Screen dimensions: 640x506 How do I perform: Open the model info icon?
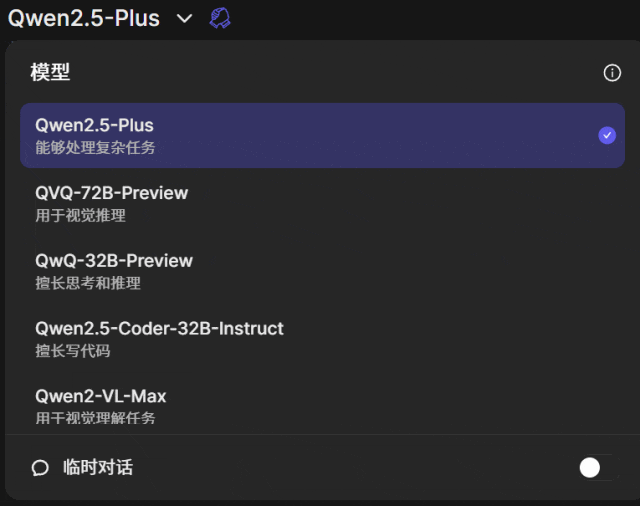[x=612, y=73]
